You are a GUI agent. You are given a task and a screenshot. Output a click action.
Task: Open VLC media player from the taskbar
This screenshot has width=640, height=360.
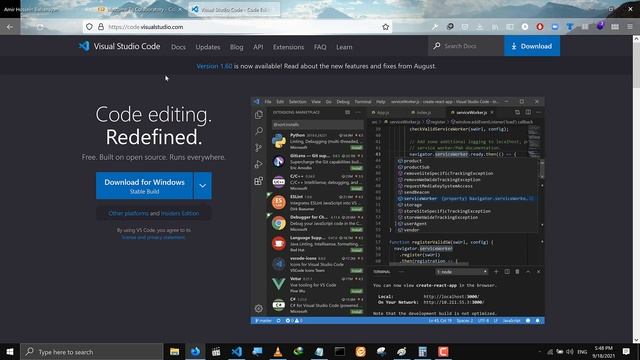(278, 351)
